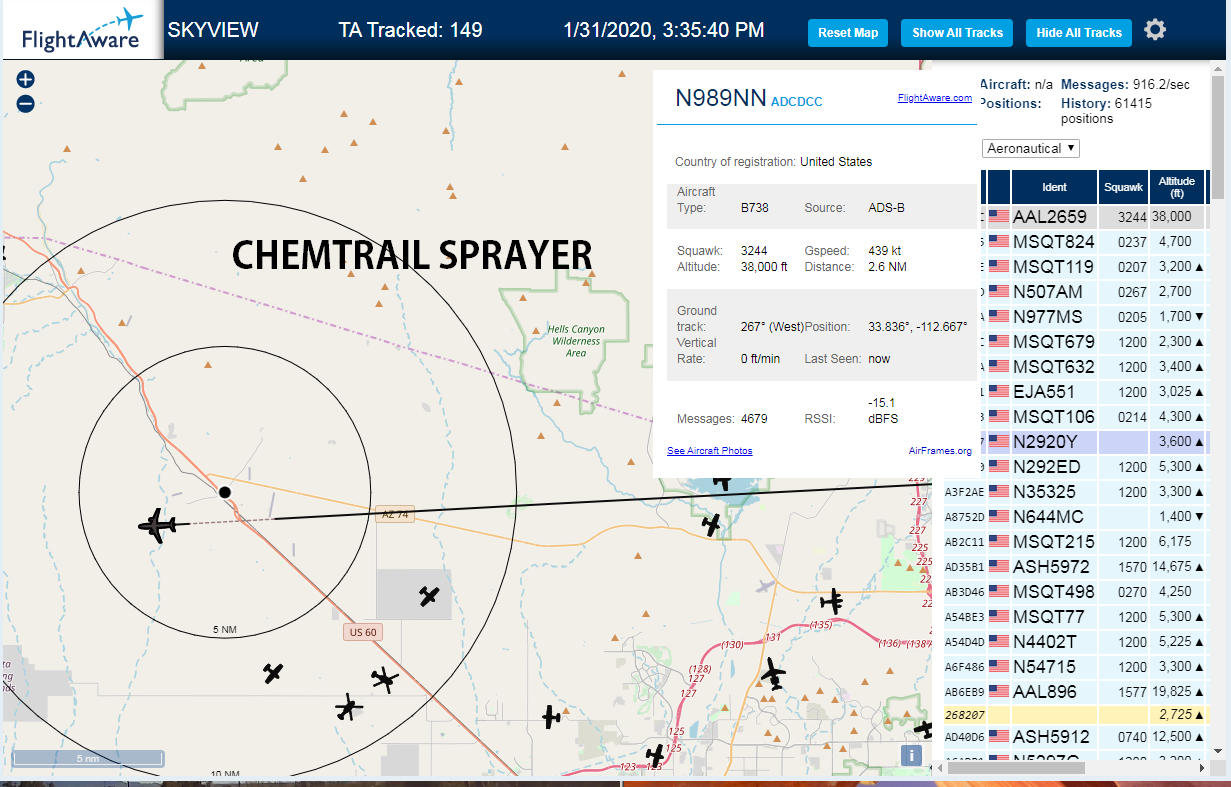
Task: Click the AZ 74 highway shield
Action: tap(395, 514)
